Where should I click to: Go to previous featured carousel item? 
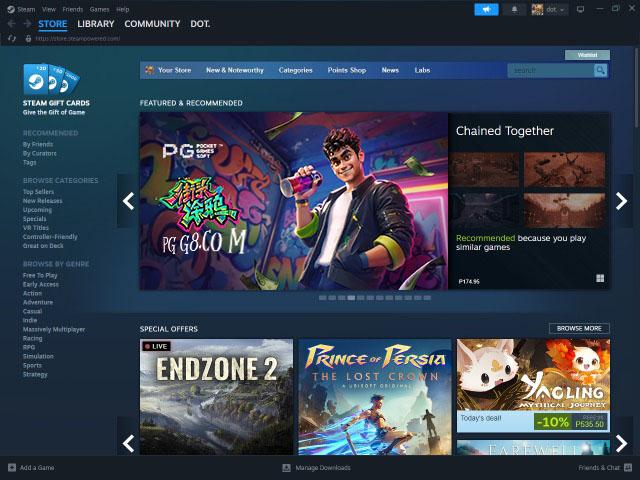[128, 201]
